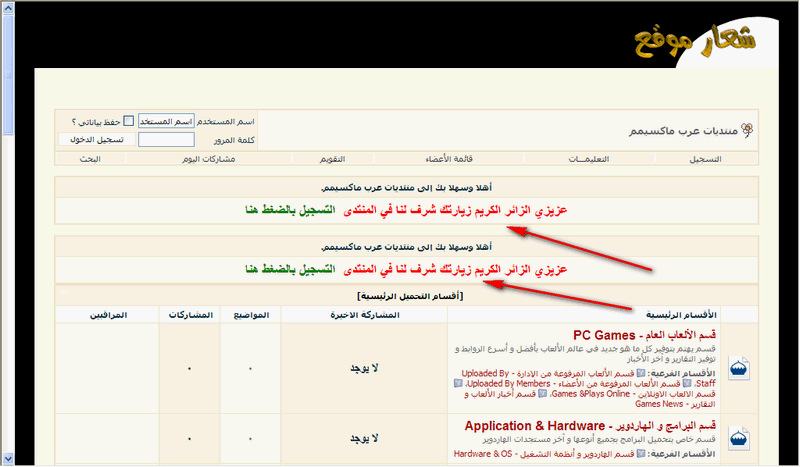This screenshot has height=467, width=800.
Task: Click the الأقسام الرئيسية column header
Action: coord(681,315)
